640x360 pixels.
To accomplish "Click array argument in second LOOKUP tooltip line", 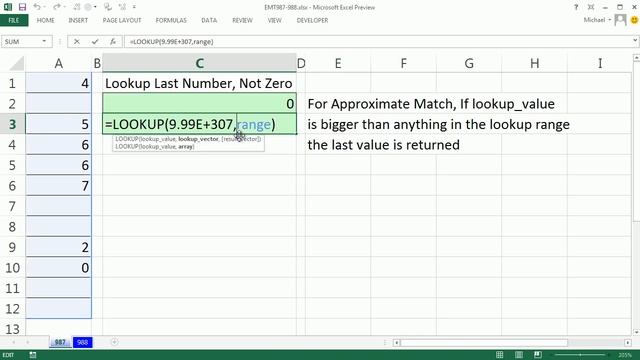I will (x=186, y=147).
